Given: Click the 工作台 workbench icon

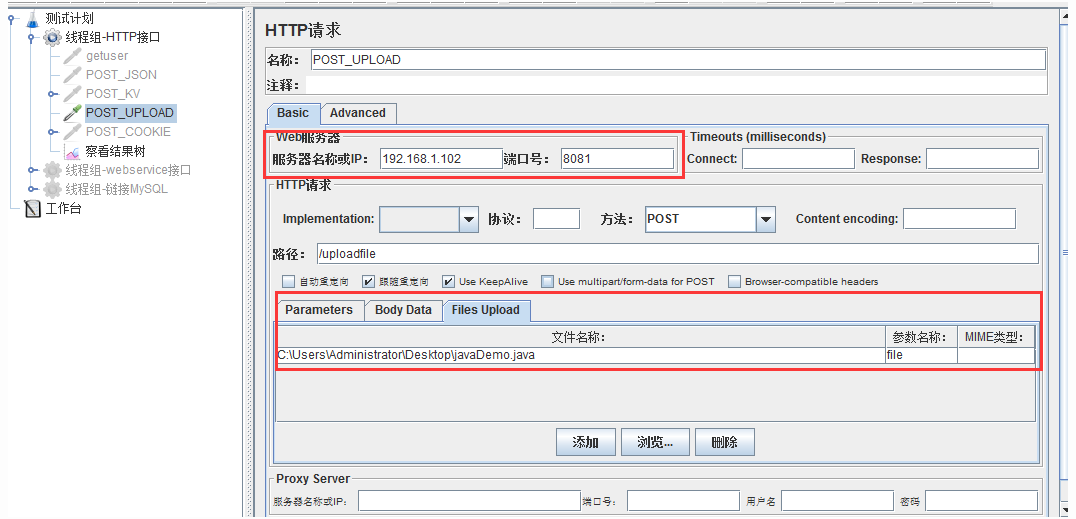Looking at the screenshot, I should click(32, 208).
